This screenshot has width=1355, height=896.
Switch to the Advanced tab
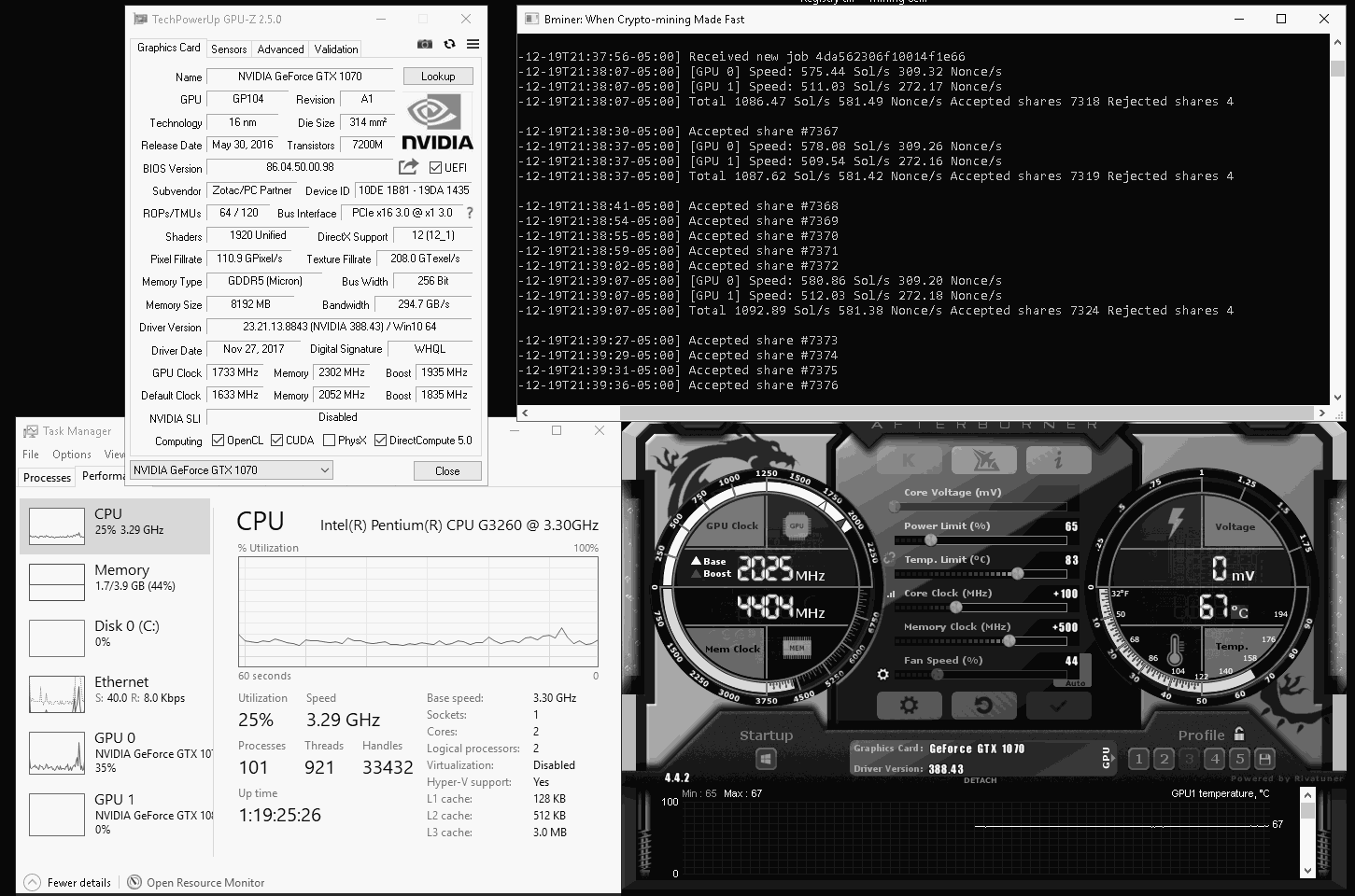[x=280, y=49]
